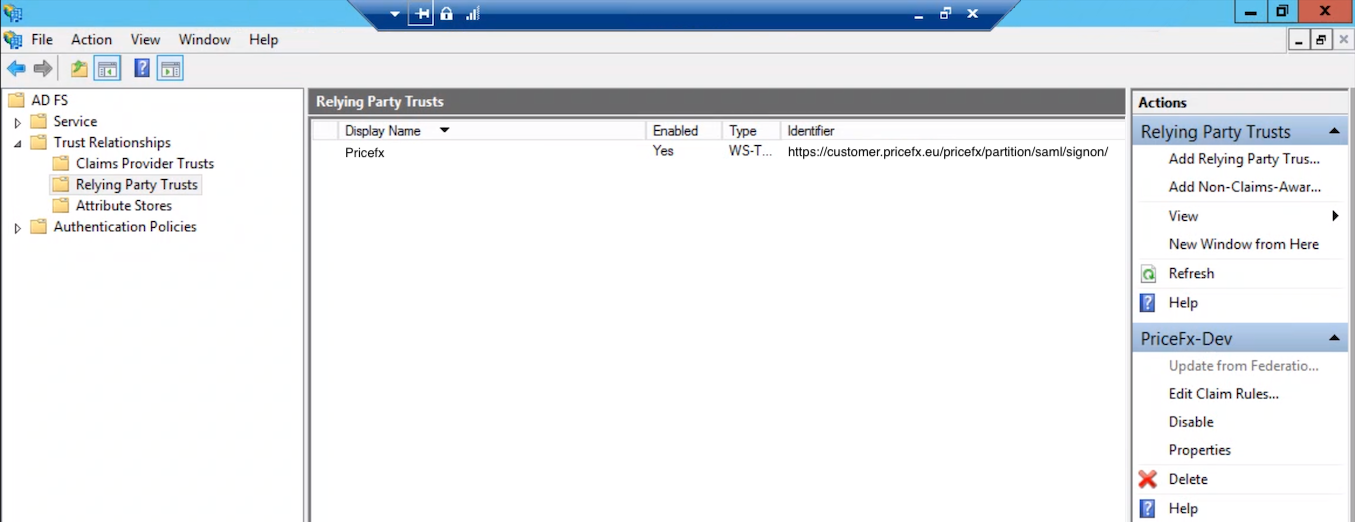Click the blue Help toolbar icon
Viewport: 1355px width, 522px height.
click(x=142, y=69)
